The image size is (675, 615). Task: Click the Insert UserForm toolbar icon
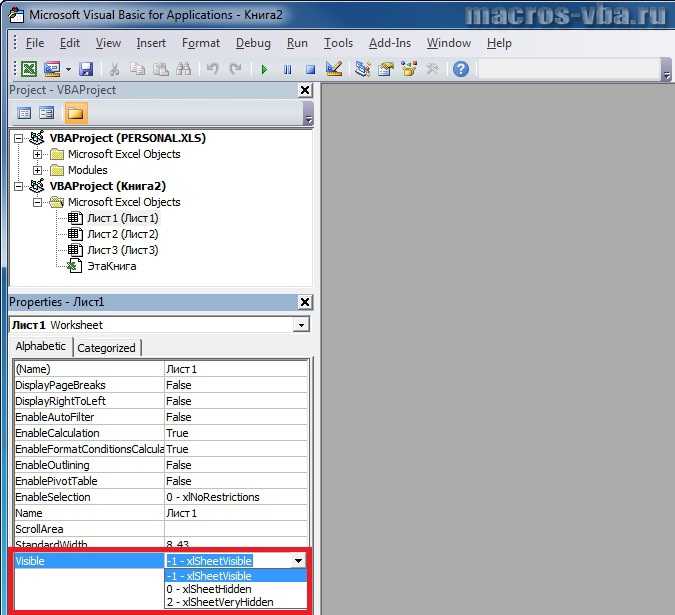(52, 69)
